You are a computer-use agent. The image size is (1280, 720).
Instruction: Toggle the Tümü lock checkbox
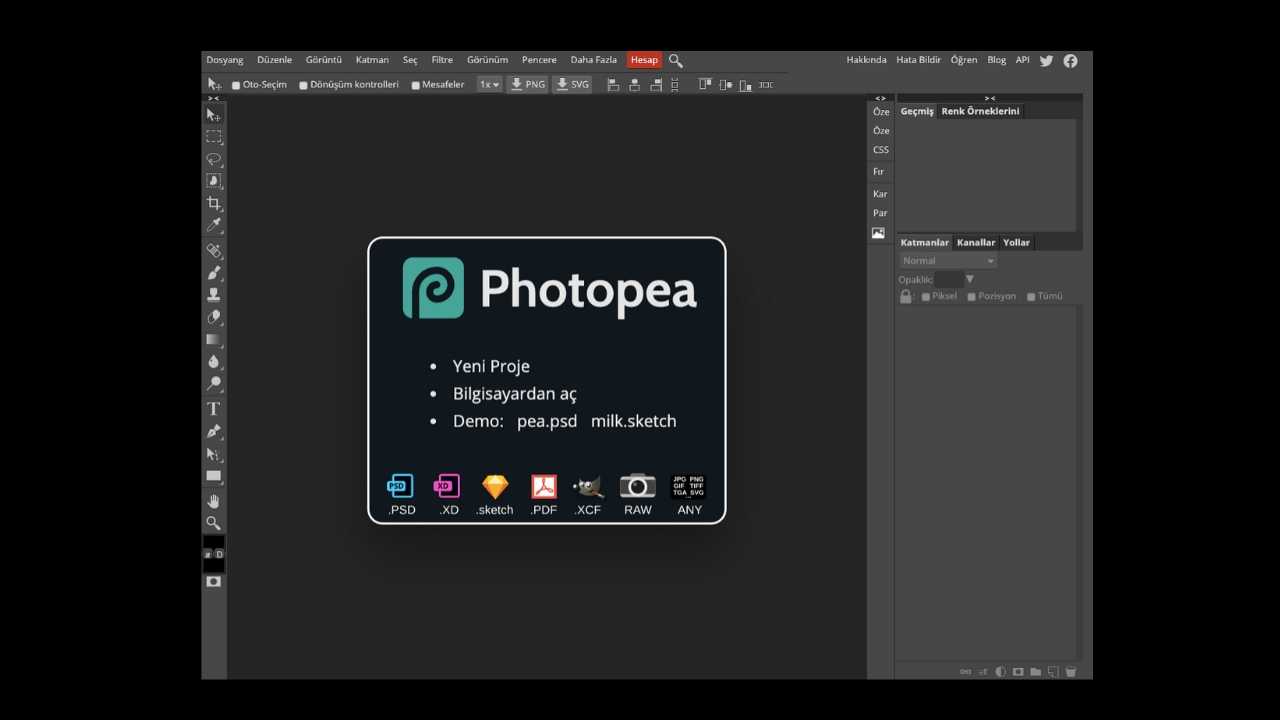click(1031, 297)
